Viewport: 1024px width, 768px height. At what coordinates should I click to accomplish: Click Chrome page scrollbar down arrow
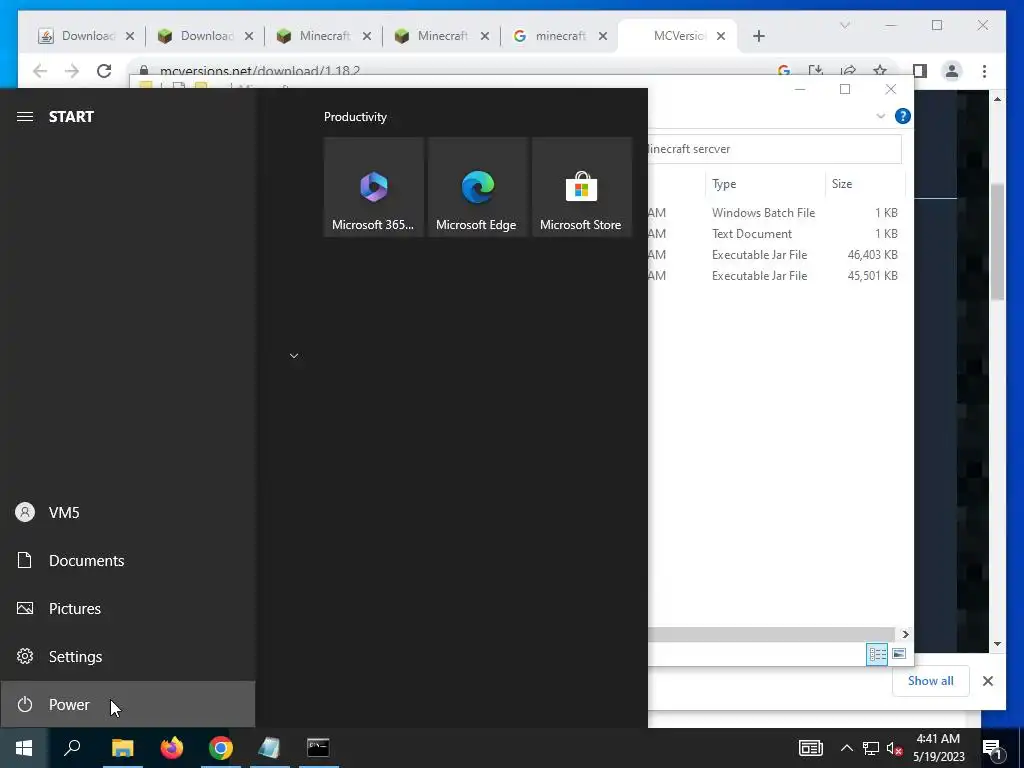(x=997, y=643)
